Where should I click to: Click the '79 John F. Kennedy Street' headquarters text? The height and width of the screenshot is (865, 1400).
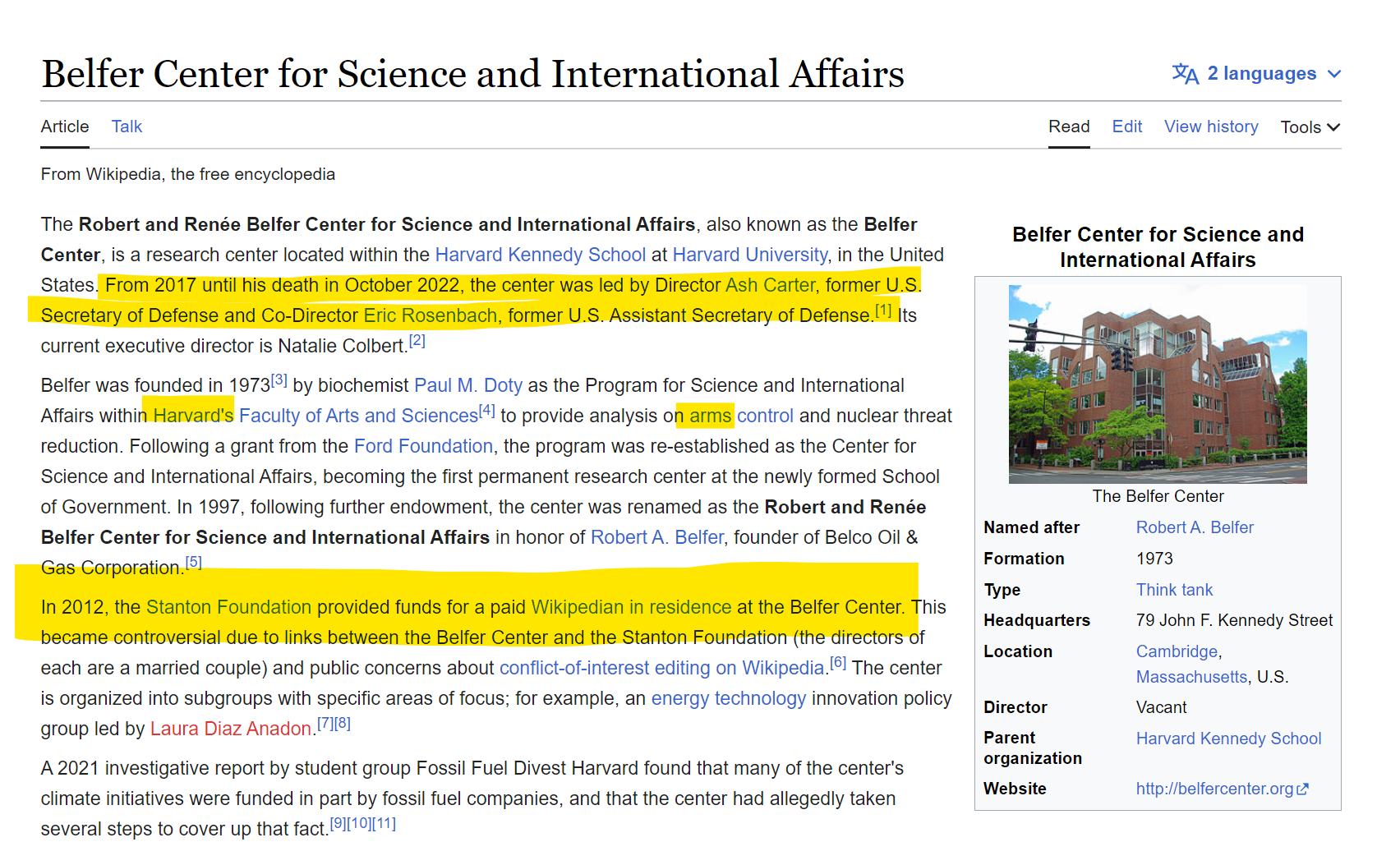click(x=1234, y=620)
